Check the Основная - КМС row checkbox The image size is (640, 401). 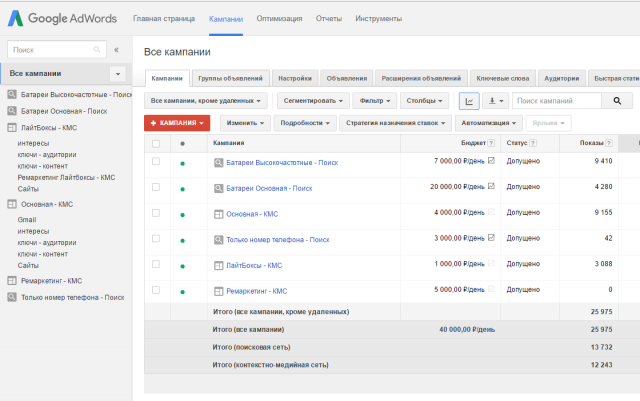tap(156, 213)
